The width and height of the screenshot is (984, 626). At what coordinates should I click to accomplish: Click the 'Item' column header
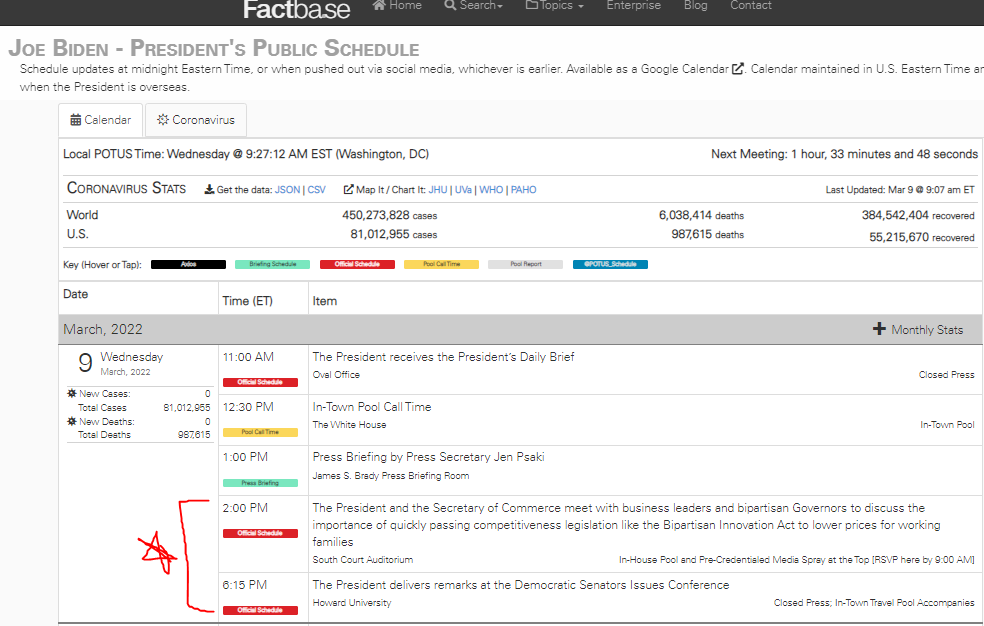tap(324, 301)
